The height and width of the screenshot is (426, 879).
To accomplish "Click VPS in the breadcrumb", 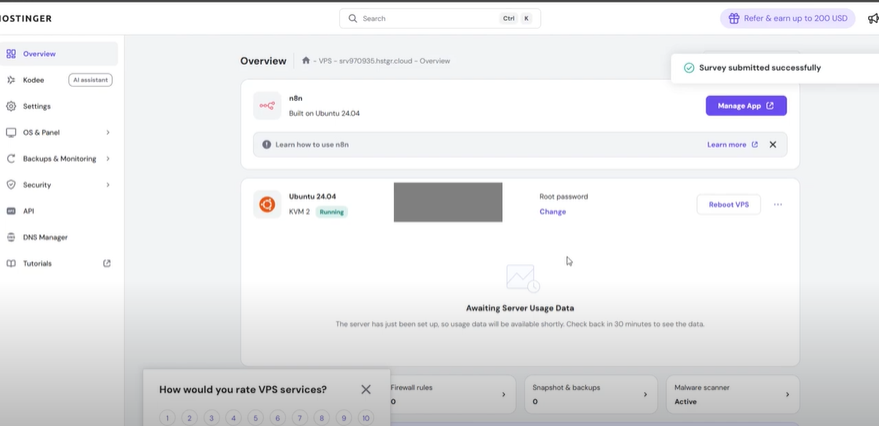I will [325, 61].
